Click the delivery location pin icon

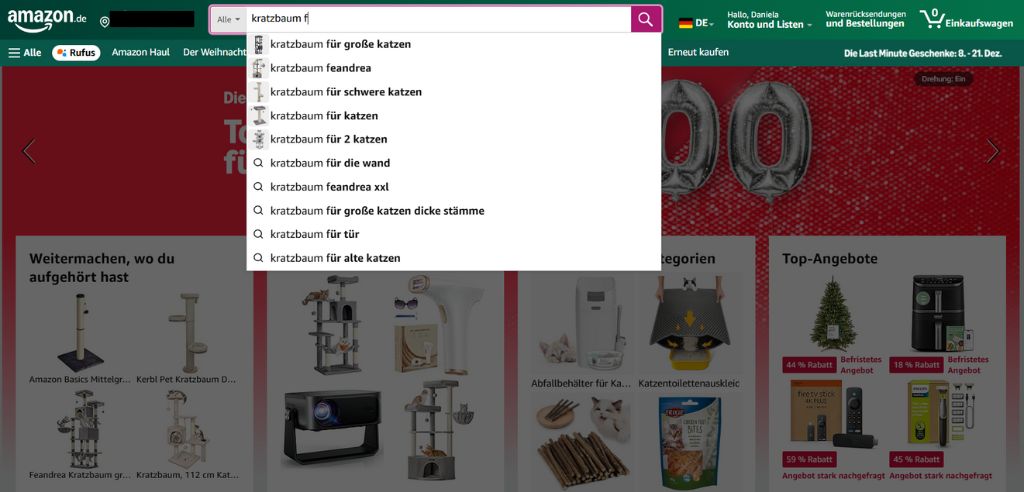[x=104, y=22]
